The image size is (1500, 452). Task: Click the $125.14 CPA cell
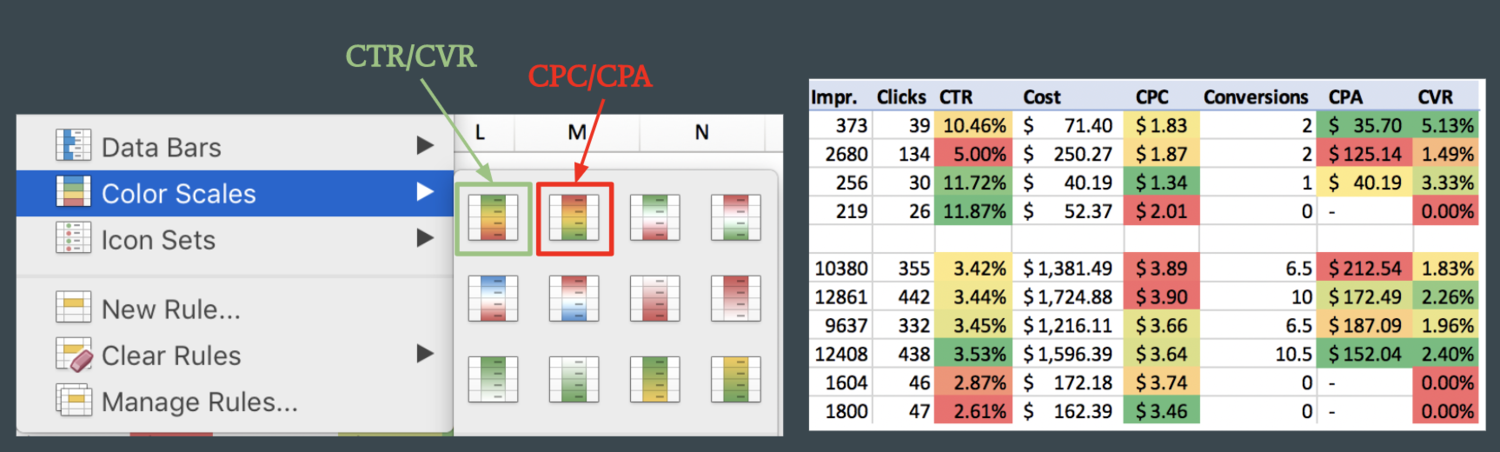(1364, 154)
